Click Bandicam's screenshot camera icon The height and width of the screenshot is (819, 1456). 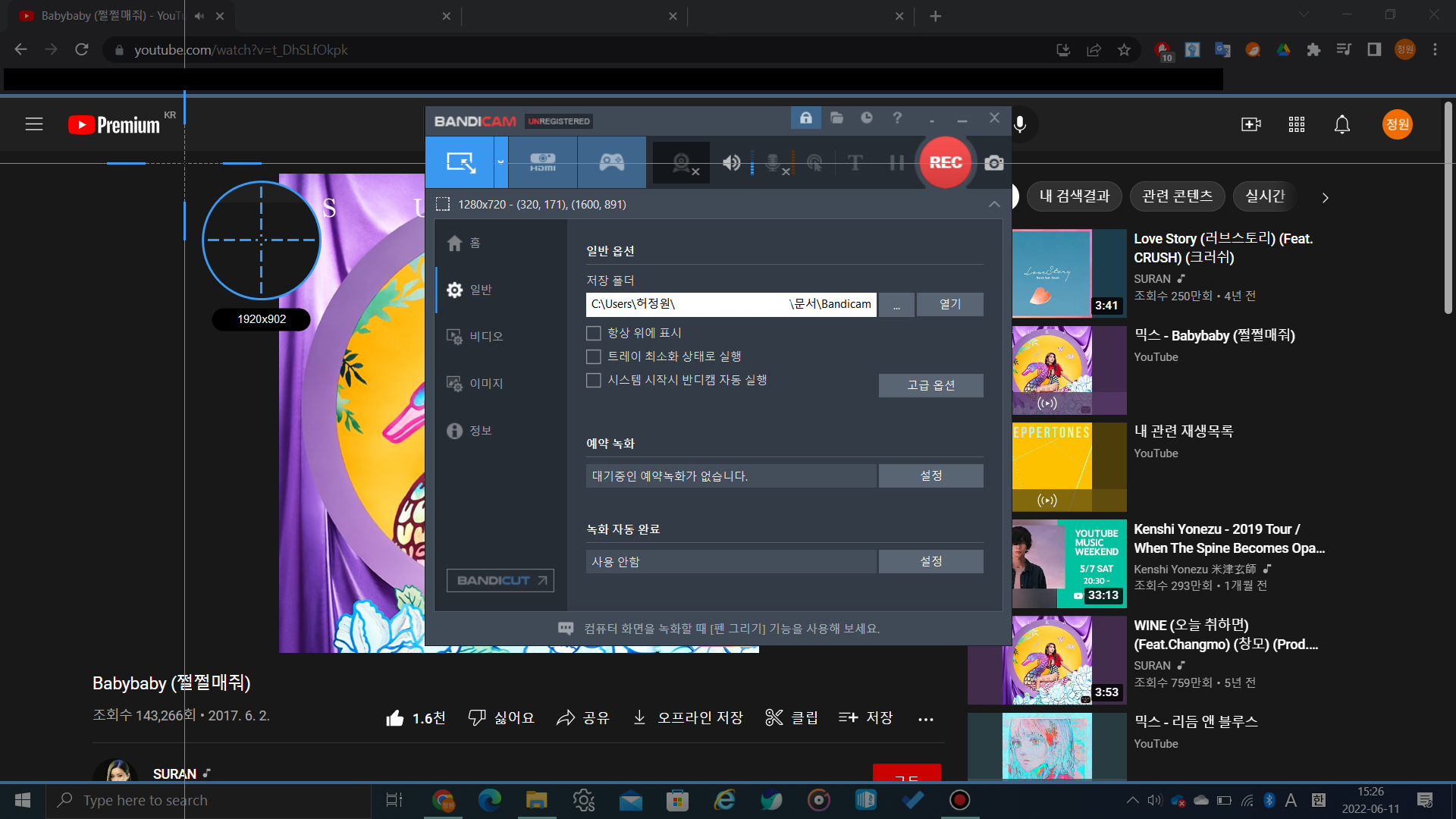click(993, 163)
